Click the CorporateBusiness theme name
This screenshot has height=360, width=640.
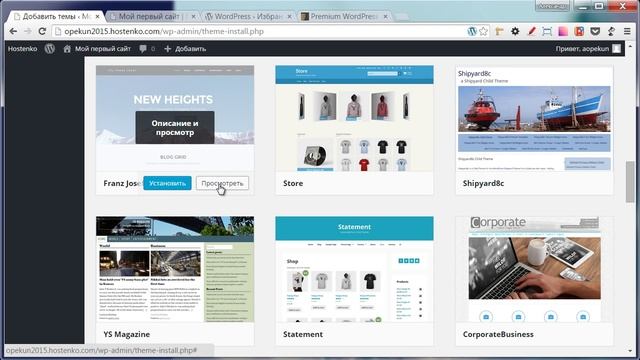coord(498,334)
